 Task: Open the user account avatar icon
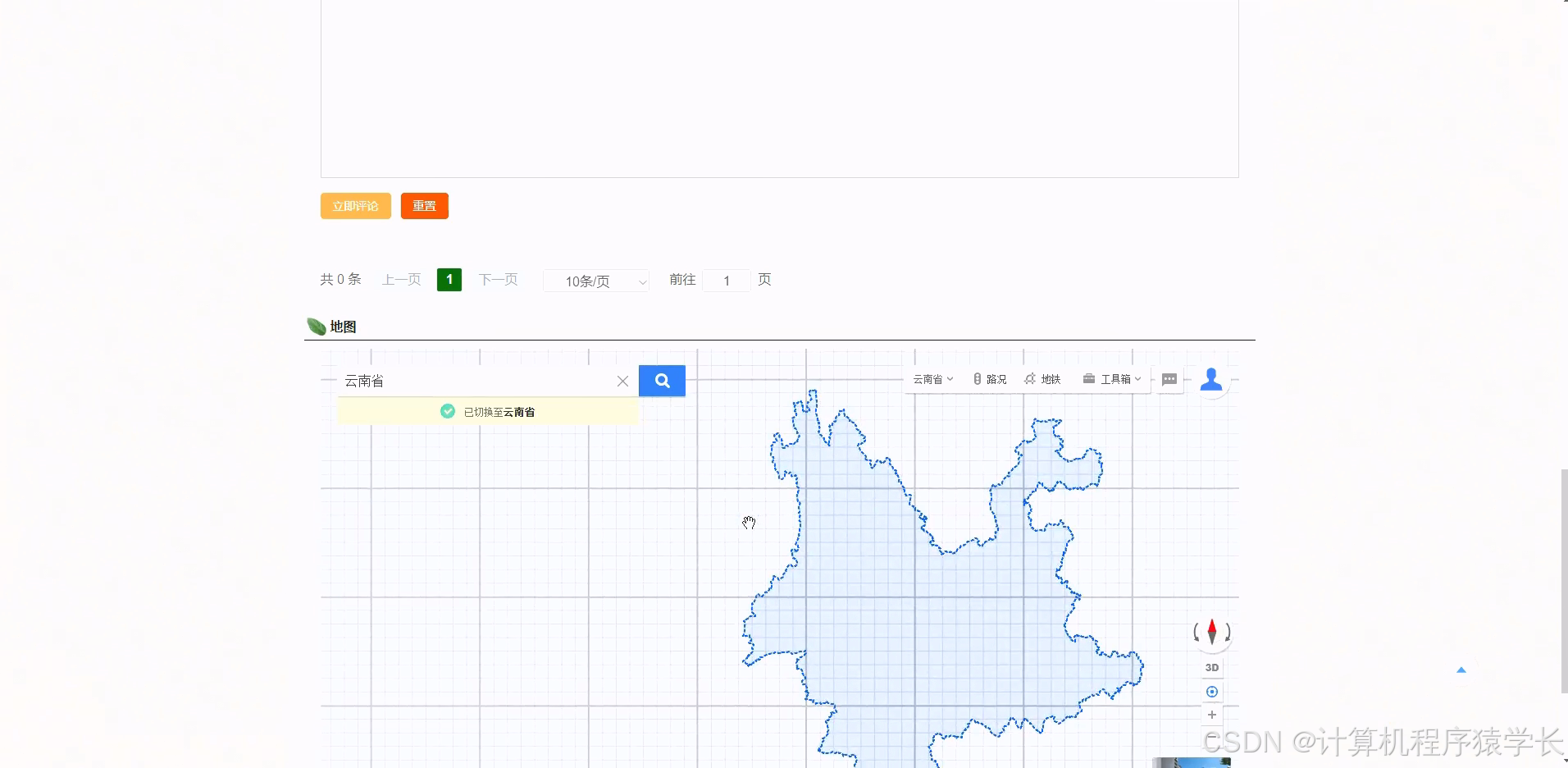[x=1211, y=379]
